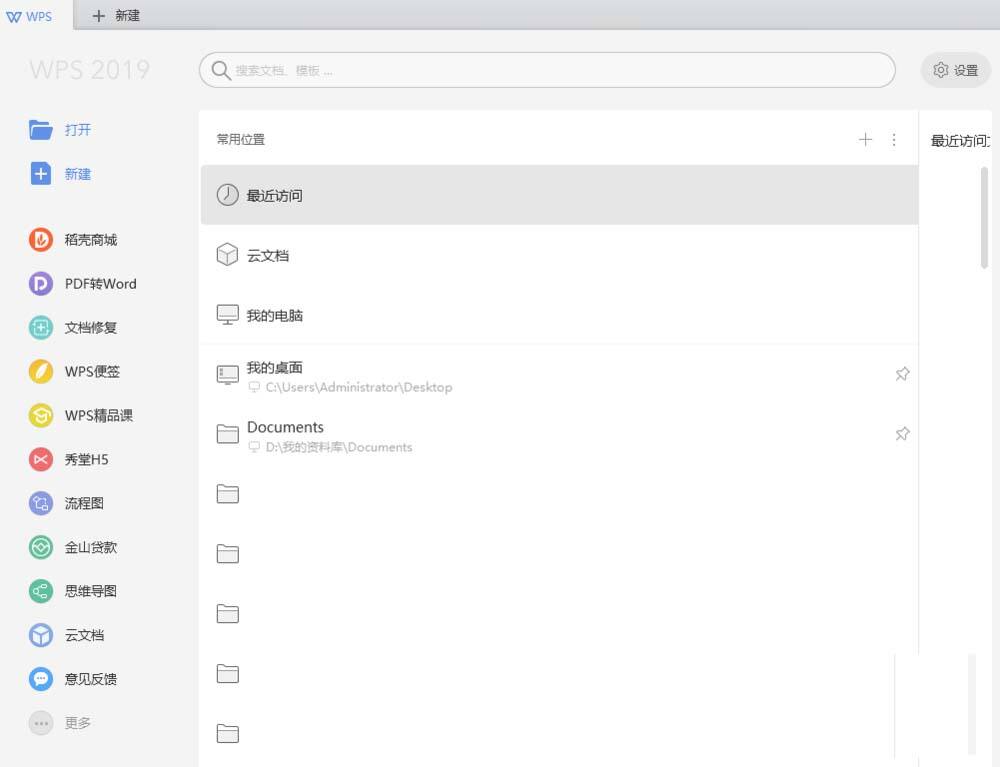Click the 常用位置 heading text

tap(241, 140)
